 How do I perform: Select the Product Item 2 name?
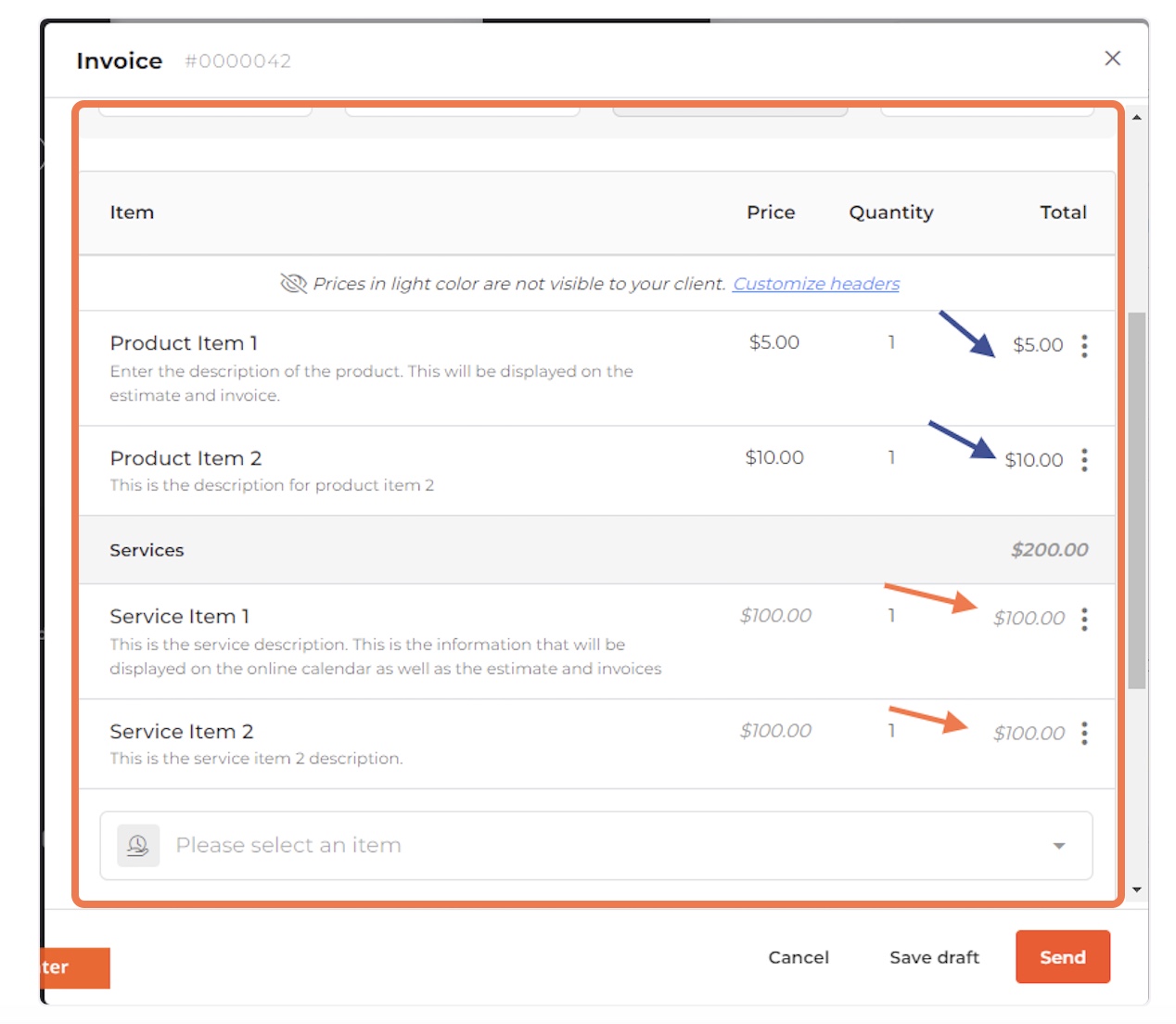(185, 458)
